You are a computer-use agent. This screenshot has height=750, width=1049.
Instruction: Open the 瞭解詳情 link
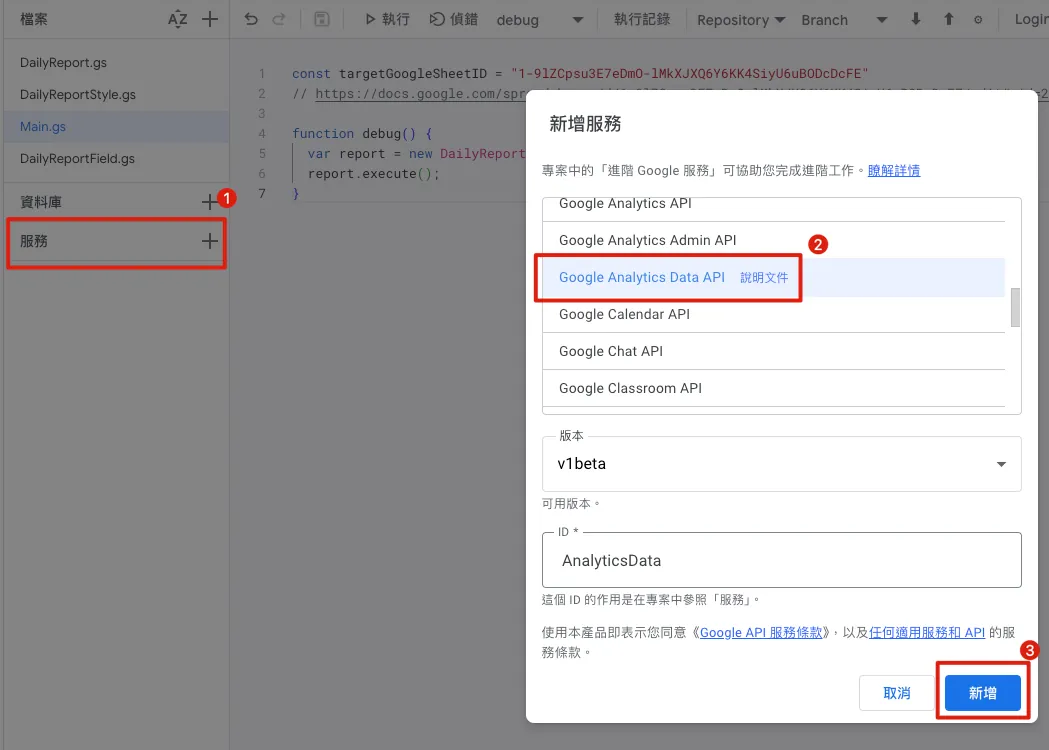coord(893,170)
